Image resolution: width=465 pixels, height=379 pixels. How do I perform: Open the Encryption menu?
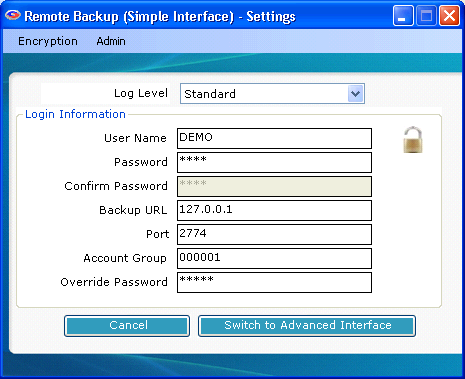pos(48,41)
